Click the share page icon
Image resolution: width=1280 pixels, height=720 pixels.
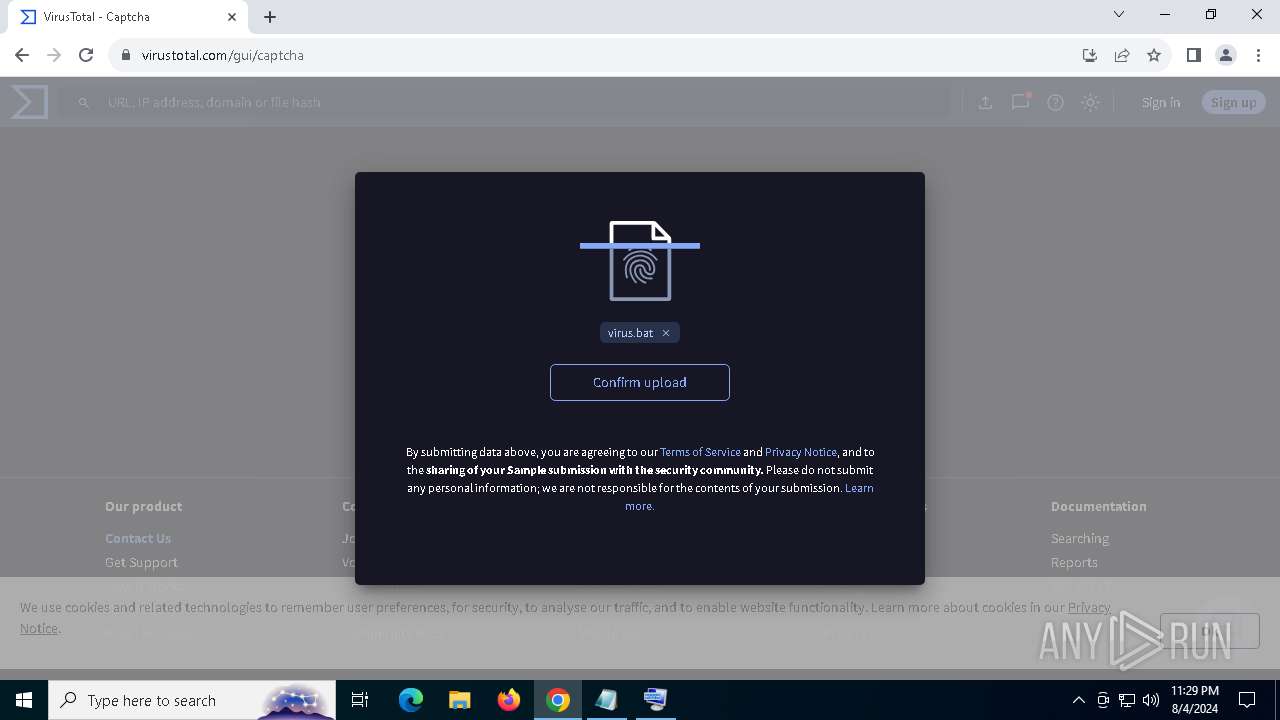pyautogui.click(x=1122, y=55)
